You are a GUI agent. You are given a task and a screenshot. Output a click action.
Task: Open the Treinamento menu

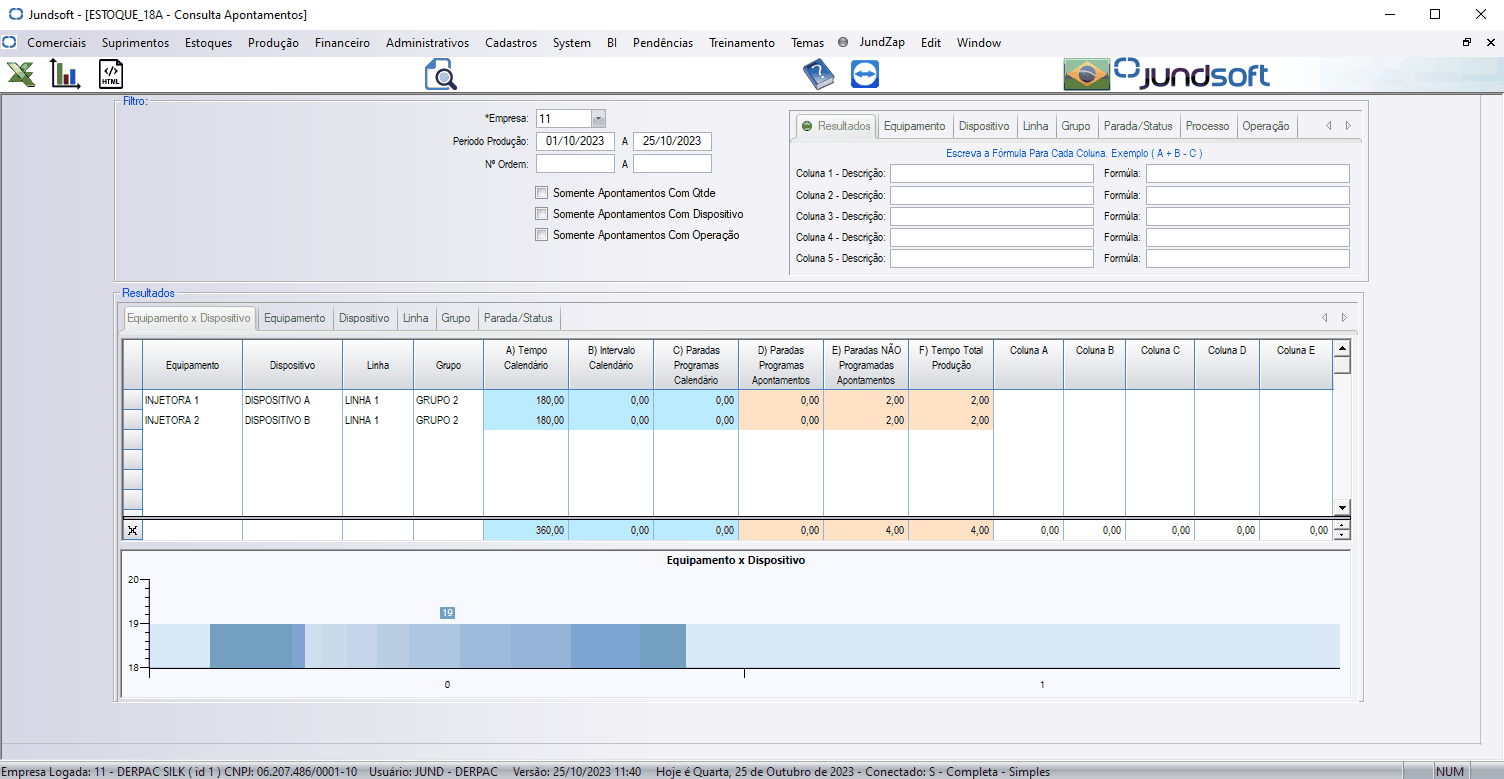[742, 43]
